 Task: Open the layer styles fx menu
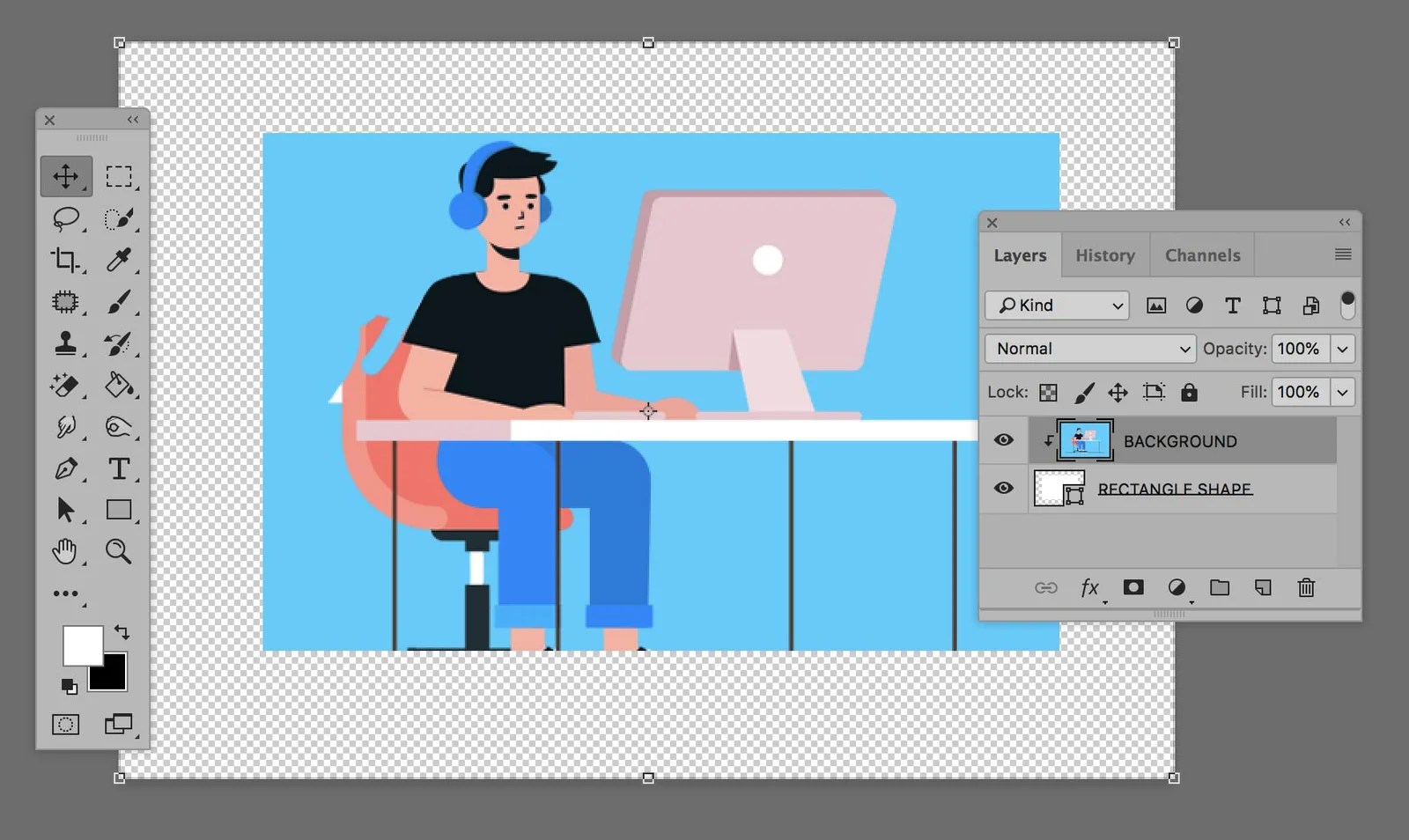1089,587
